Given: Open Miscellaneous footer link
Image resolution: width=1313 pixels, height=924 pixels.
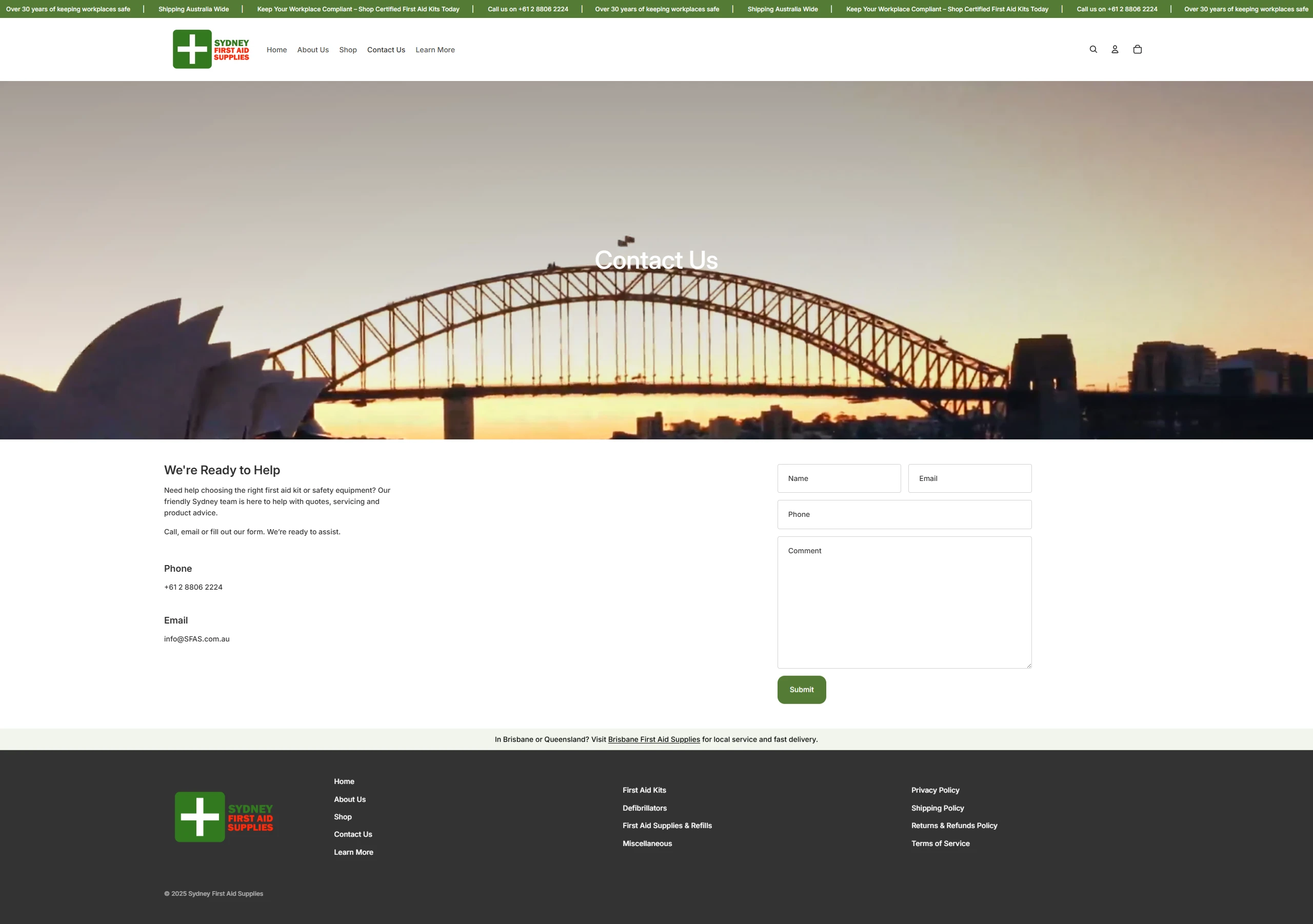Looking at the screenshot, I should [x=647, y=843].
